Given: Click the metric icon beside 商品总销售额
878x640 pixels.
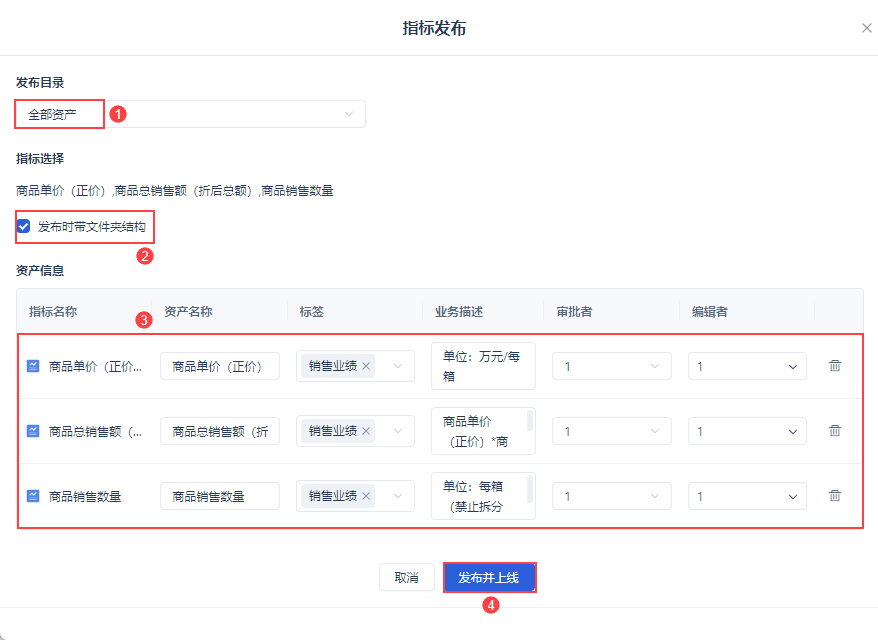Looking at the screenshot, I should click(33, 431).
